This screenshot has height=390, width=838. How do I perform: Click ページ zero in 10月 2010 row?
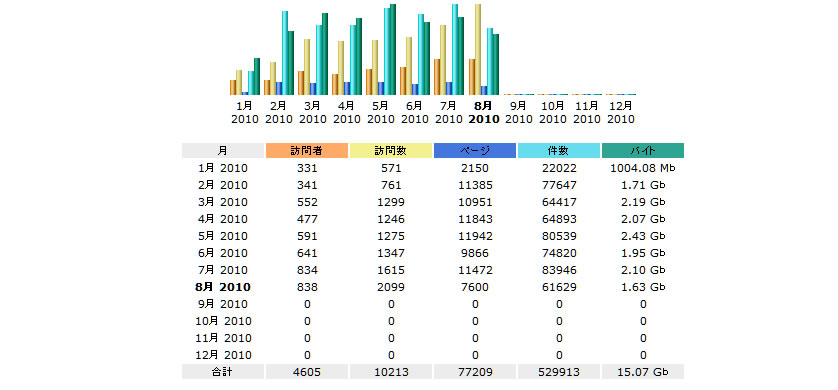coord(475,322)
